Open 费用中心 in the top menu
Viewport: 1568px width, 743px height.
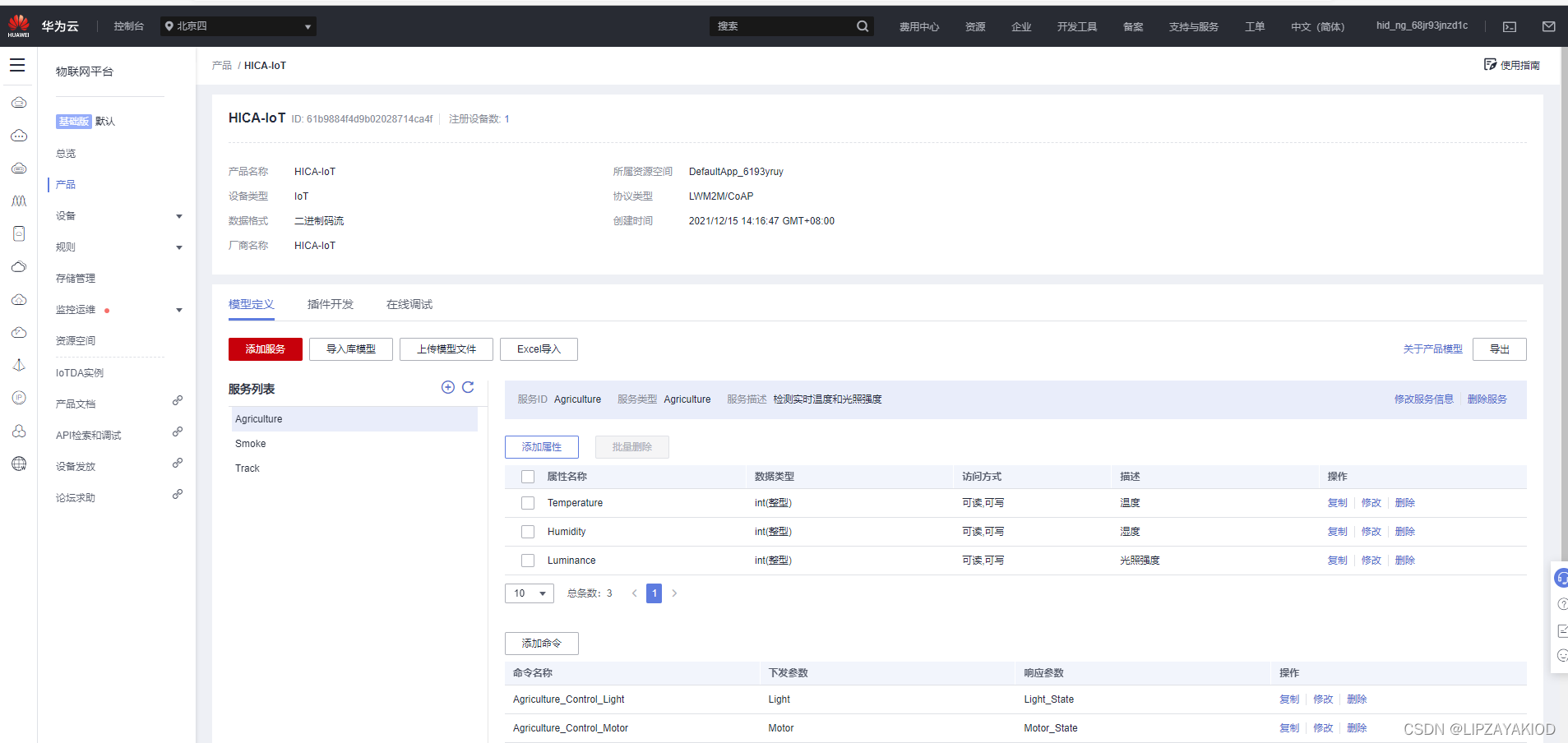coord(919,26)
